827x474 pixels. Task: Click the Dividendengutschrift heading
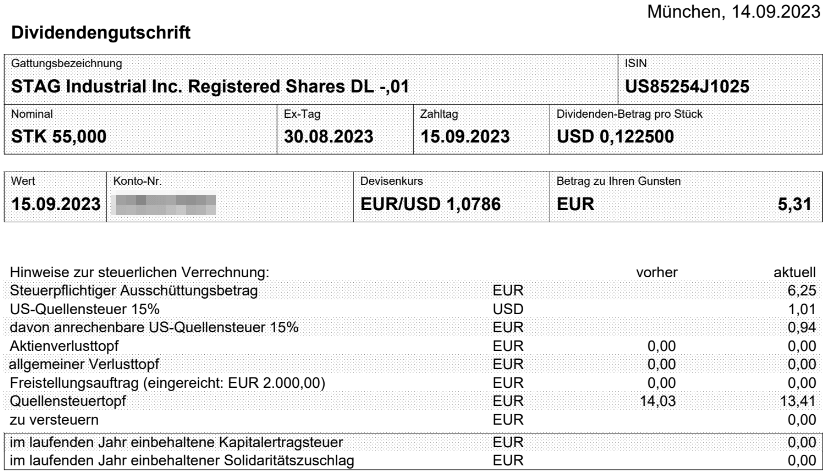coord(101,33)
